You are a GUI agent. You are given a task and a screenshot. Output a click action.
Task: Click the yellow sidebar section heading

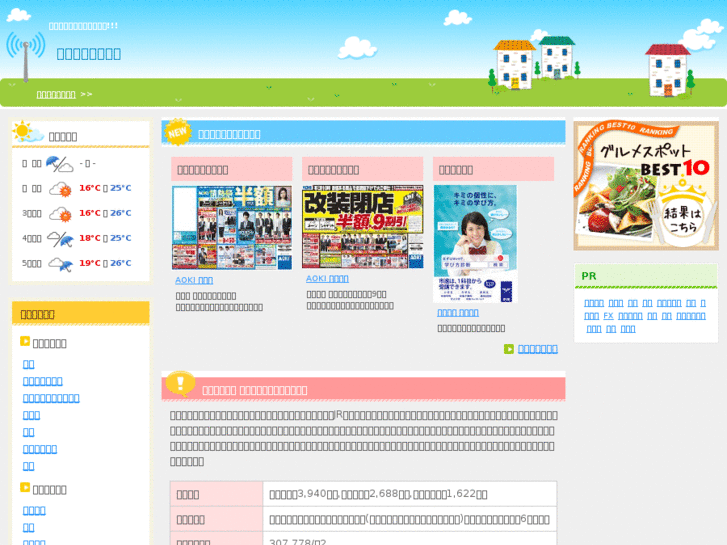[x=81, y=314]
